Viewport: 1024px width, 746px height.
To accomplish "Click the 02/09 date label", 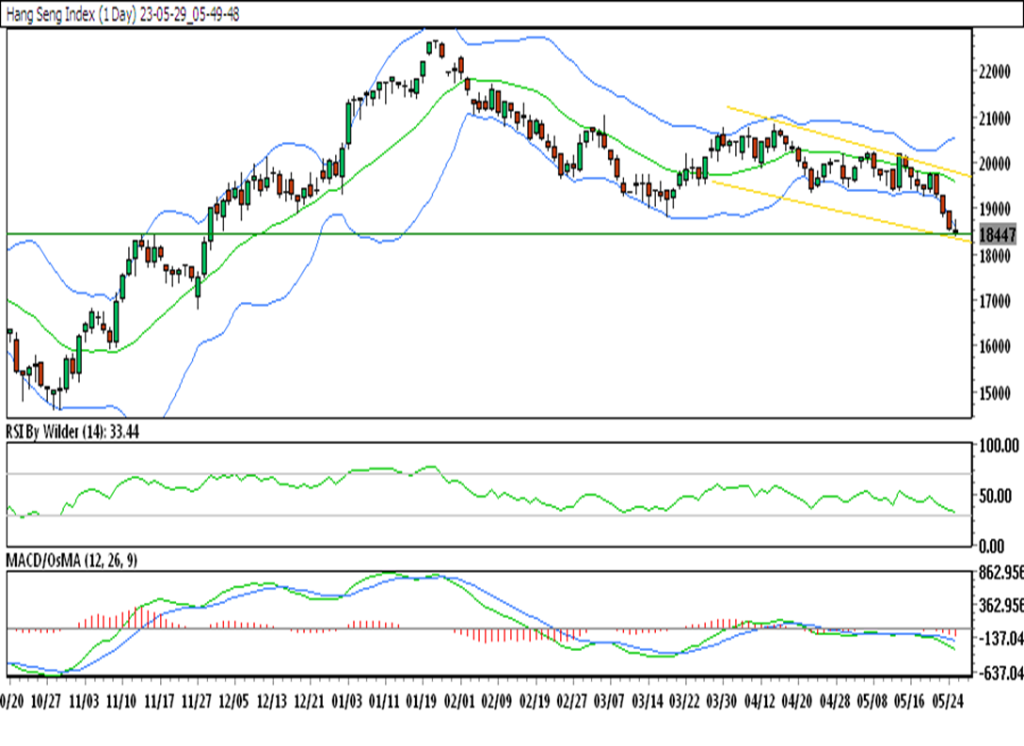I will click(496, 702).
